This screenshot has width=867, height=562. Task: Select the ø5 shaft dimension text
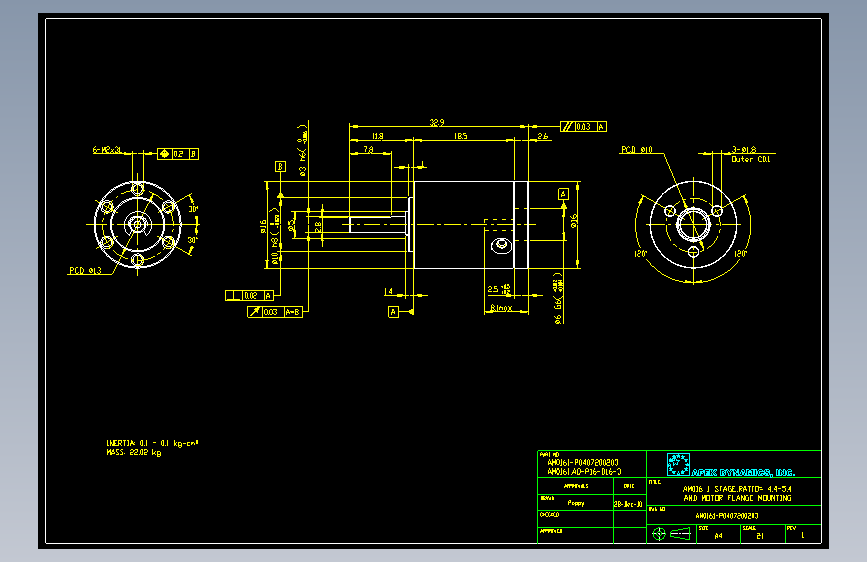tap(291, 224)
